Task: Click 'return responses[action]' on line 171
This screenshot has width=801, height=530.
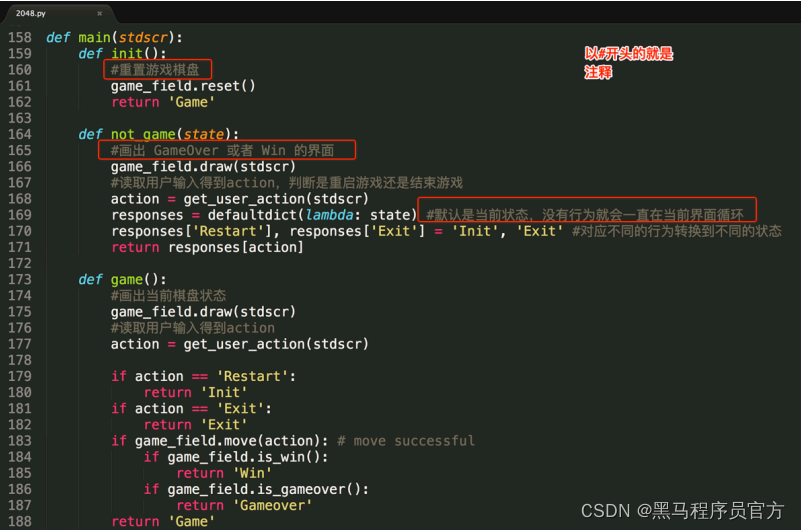Action: [x=207, y=248]
